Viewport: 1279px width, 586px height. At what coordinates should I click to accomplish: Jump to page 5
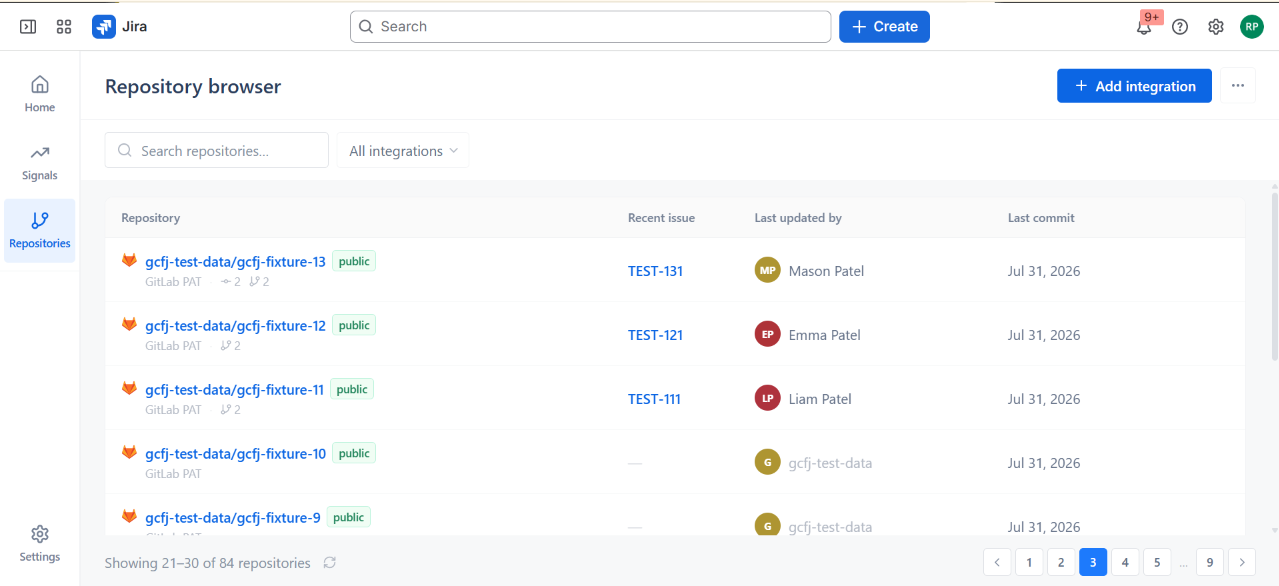point(1157,563)
